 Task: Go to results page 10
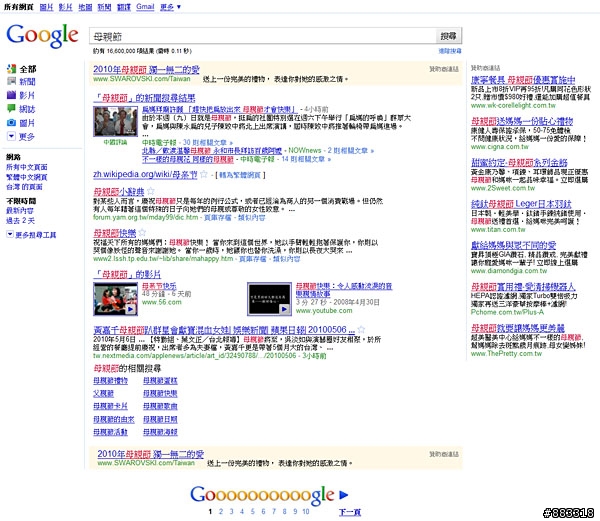click(306, 511)
